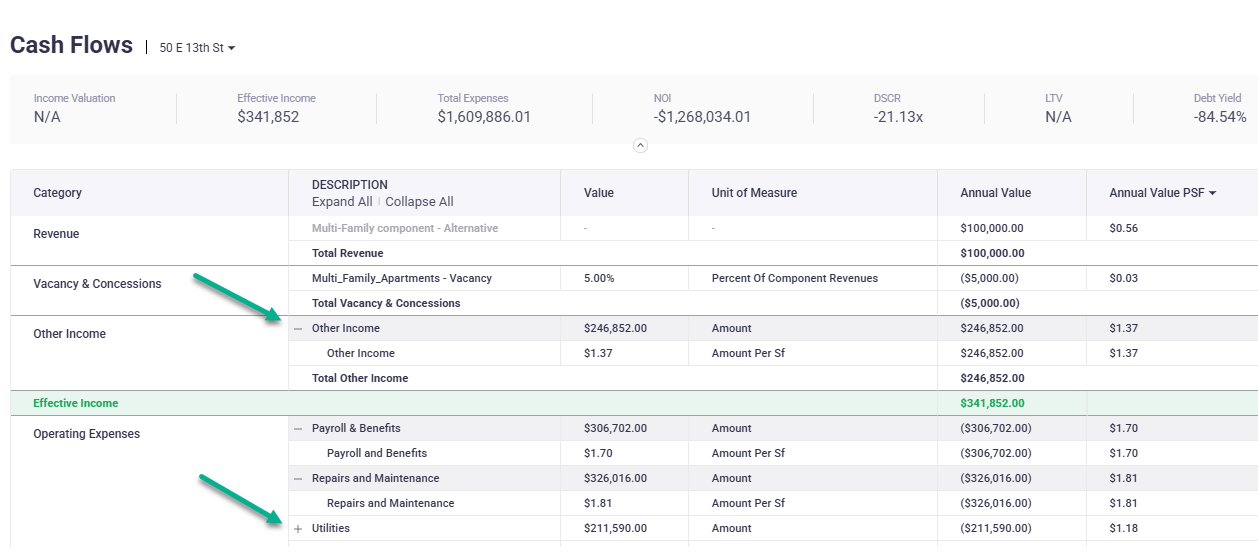Collapse the summary metrics panel chevron
The image size is (1258, 555).
(x=641, y=145)
